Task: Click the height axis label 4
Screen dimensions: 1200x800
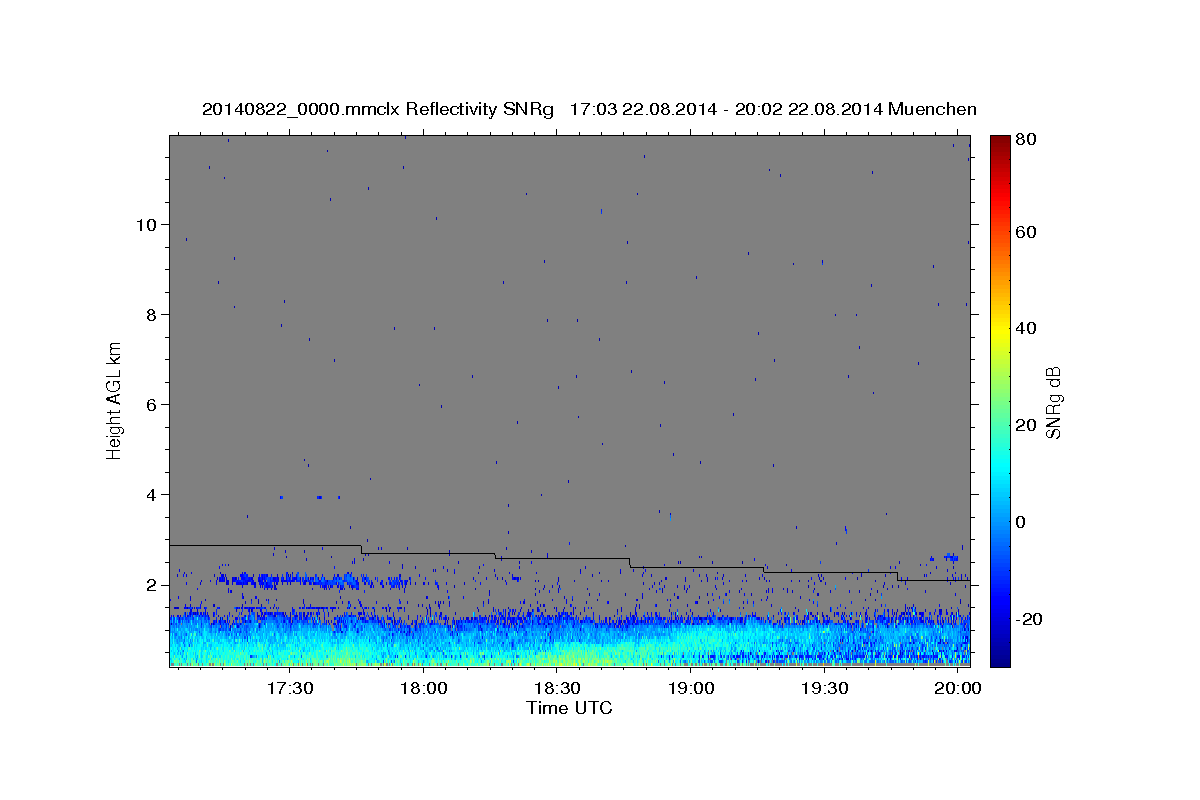Action: point(152,494)
